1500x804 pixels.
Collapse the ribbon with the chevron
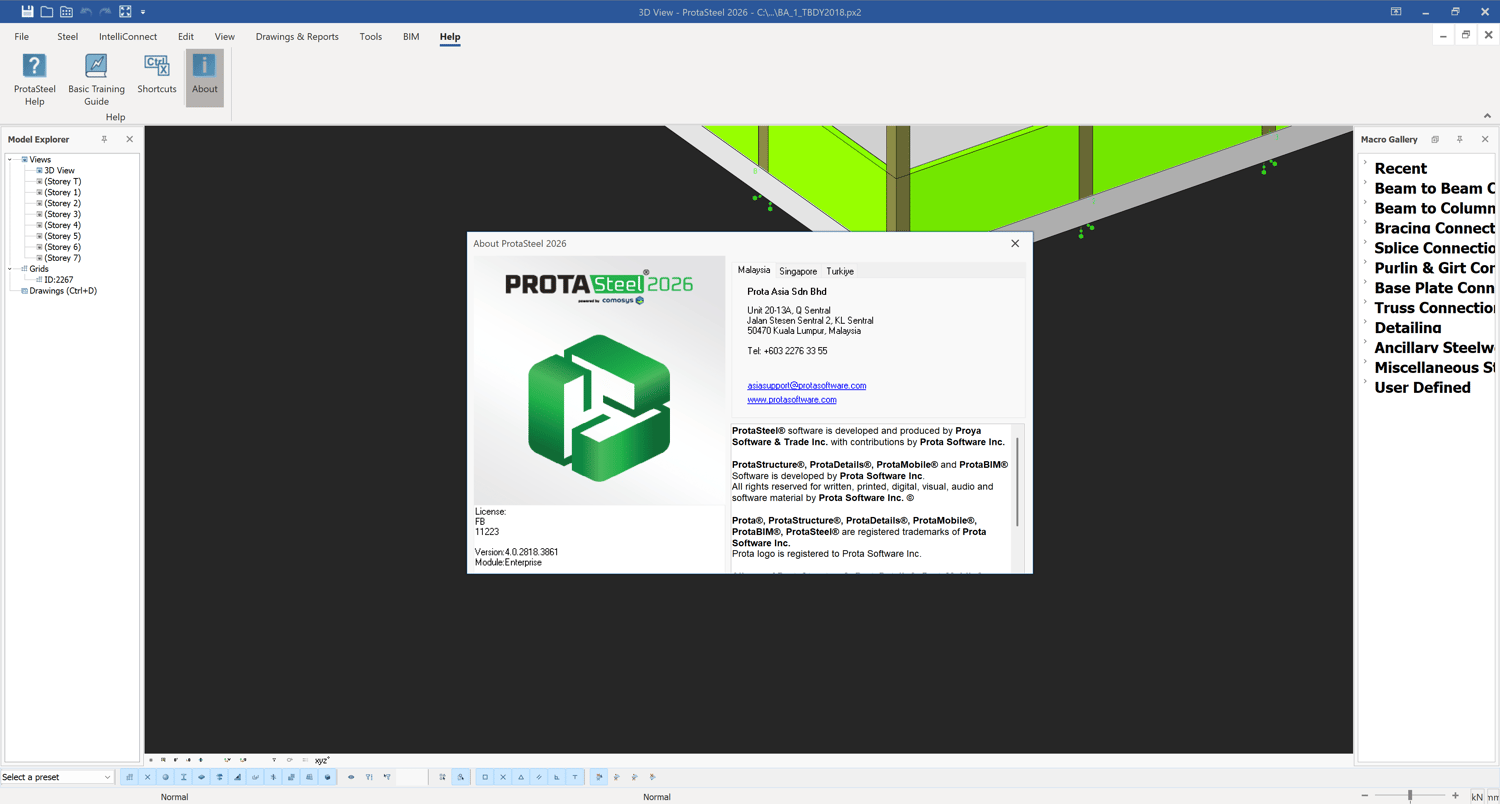pyautogui.click(x=1487, y=116)
